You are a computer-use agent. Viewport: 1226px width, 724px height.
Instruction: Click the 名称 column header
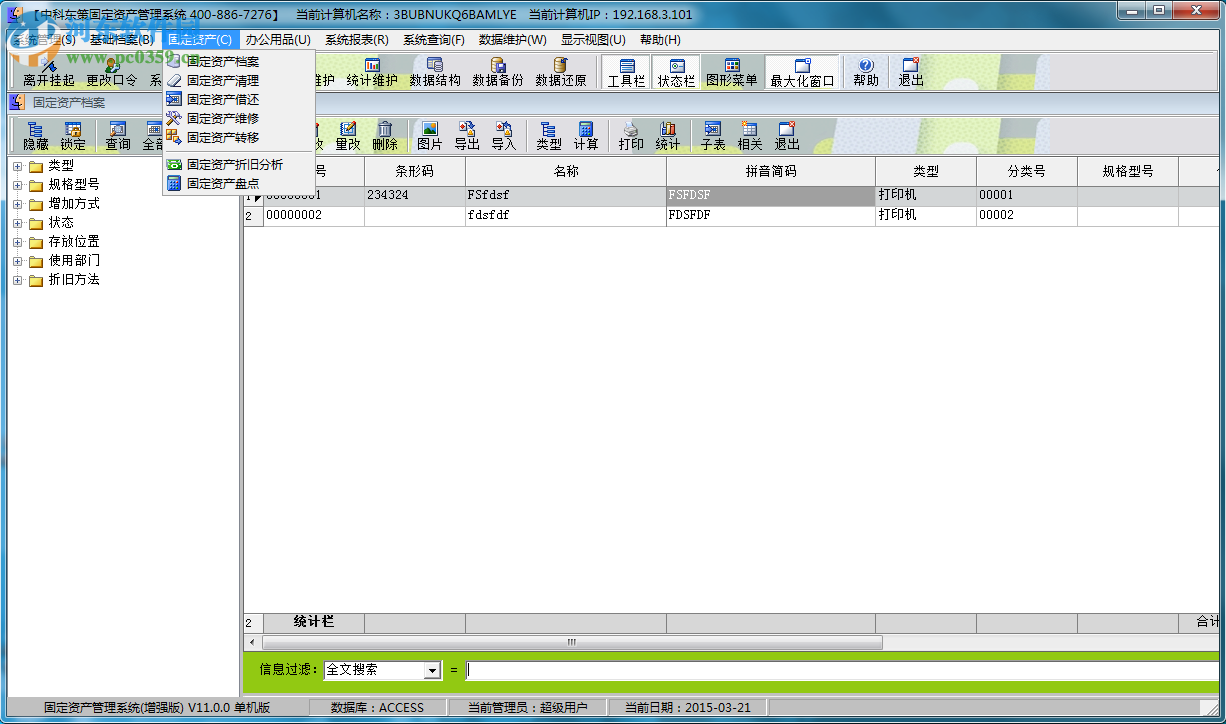click(566, 172)
